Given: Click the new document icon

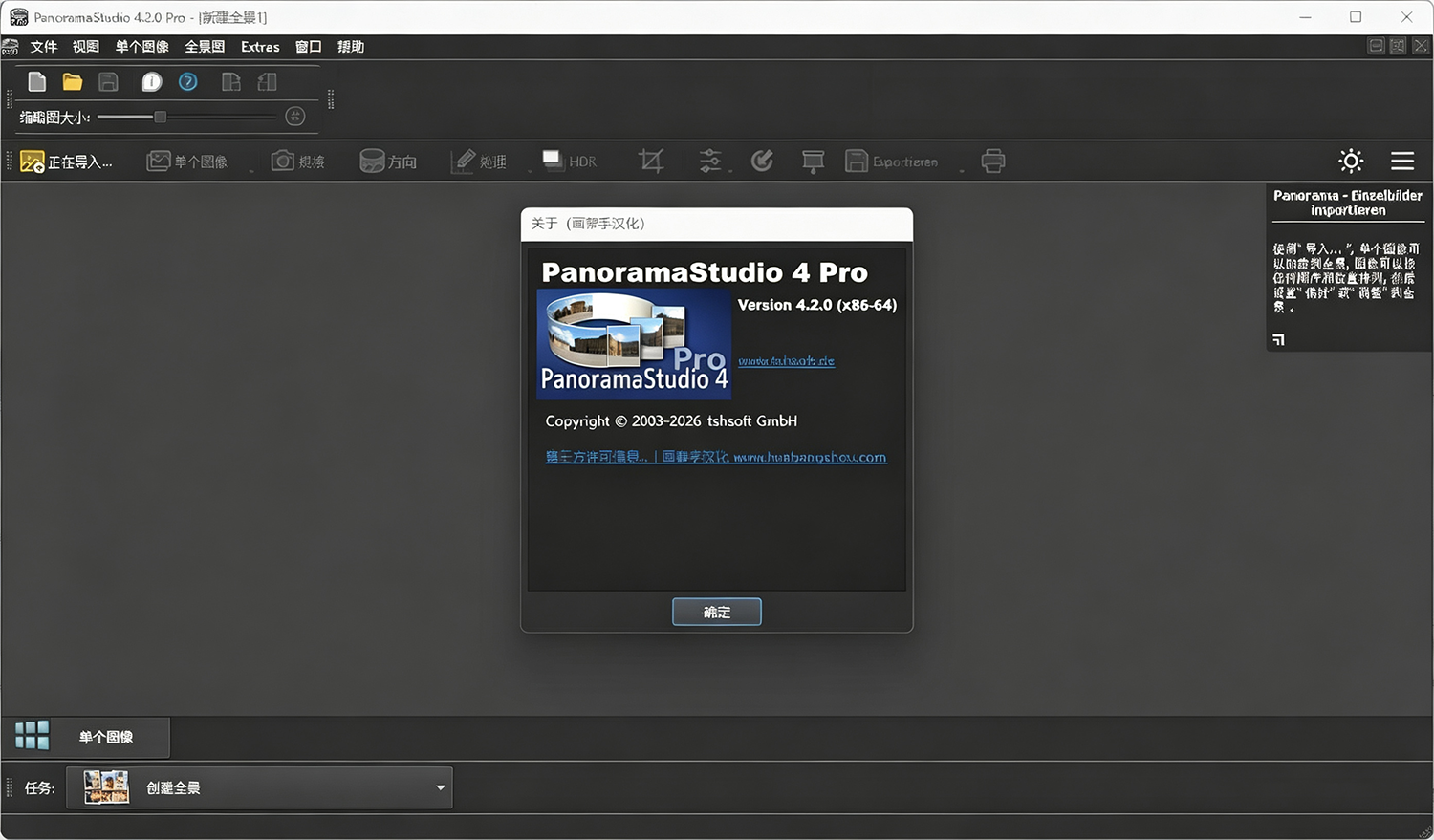Looking at the screenshot, I should coord(37,82).
